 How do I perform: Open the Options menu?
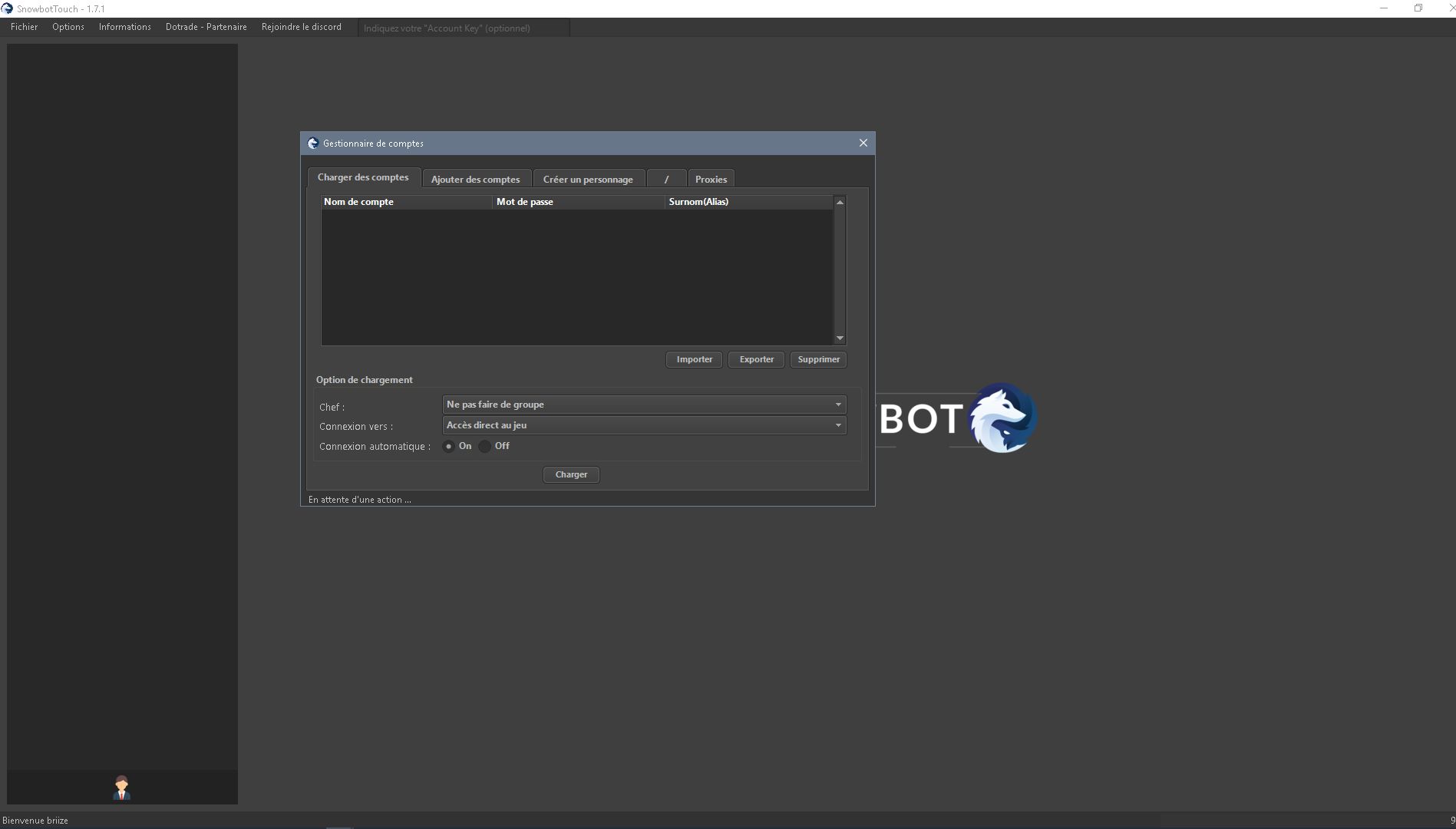68,27
